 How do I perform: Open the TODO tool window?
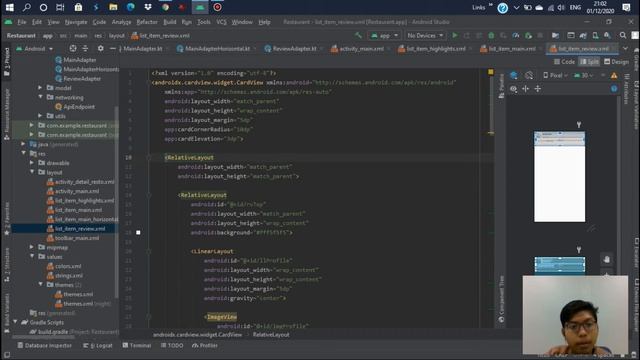[172, 345]
